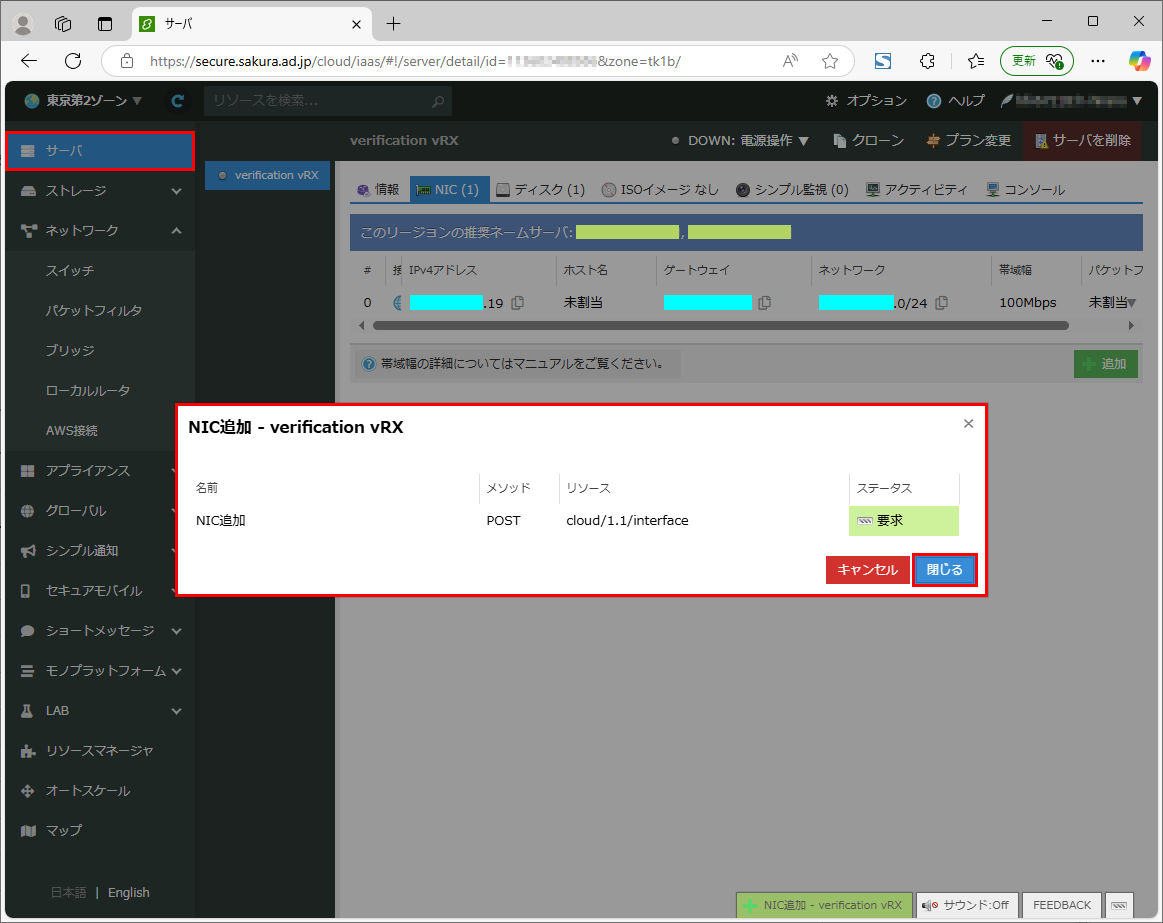Switch to the シンプル監視 (0) tab
The height and width of the screenshot is (923, 1163).
coord(791,190)
